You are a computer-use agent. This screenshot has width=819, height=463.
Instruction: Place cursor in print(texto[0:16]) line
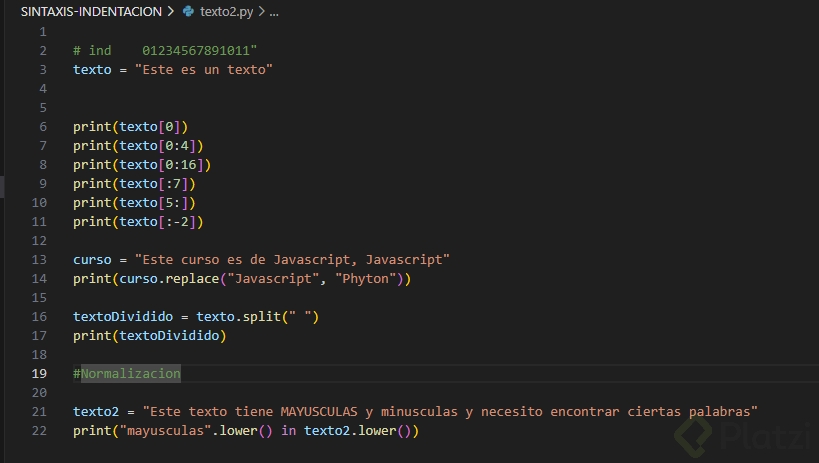click(x=142, y=165)
